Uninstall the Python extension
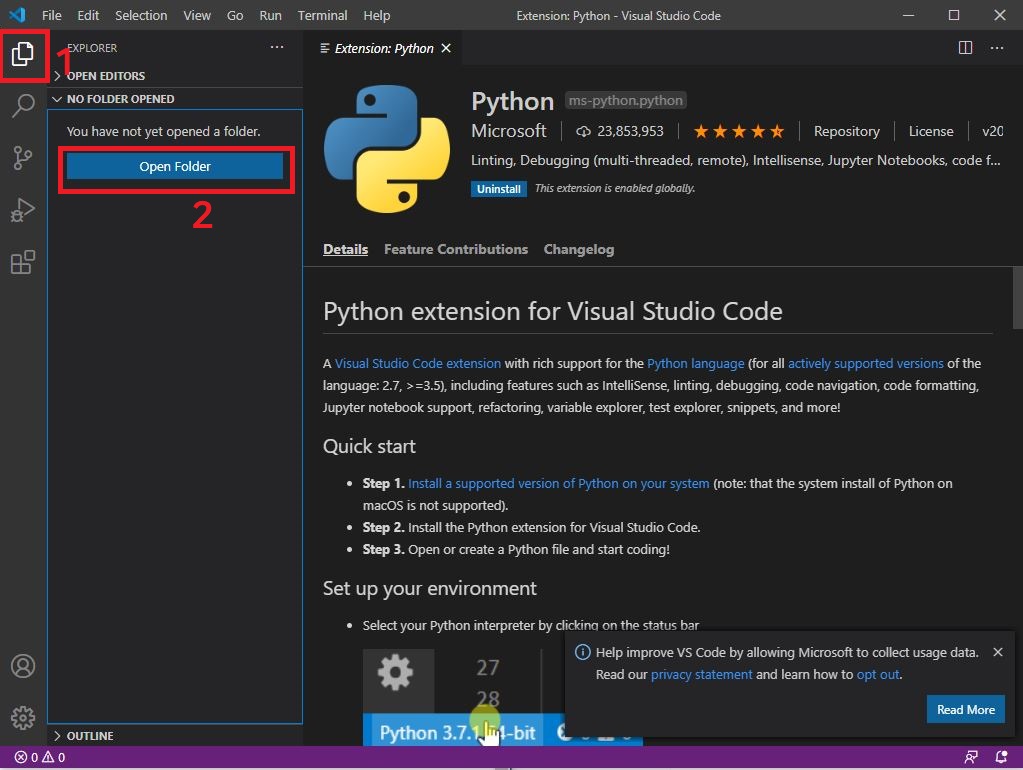This screenshot has width=1023, height=770. pyautogui.click(x=498, y=189)
